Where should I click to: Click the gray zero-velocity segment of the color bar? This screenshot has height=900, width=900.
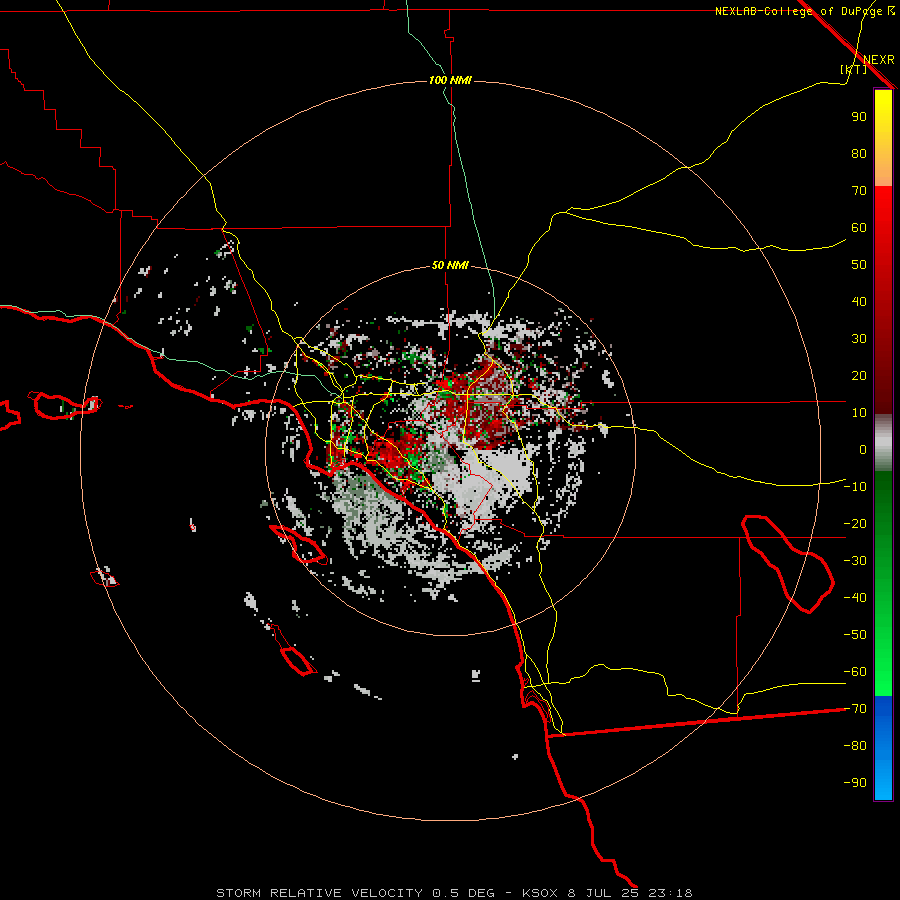point(883,443)
